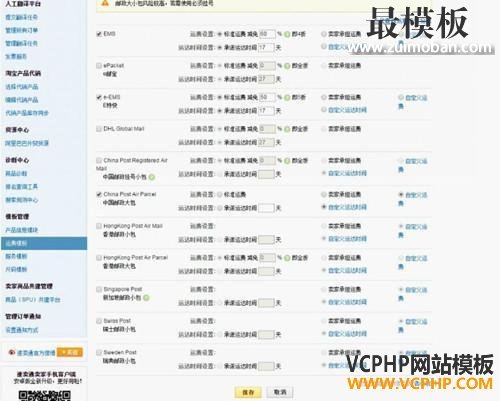Screen dimensions: 500x401
Task: Click the red eye icon in the sidebar
Action: [12, 352]
